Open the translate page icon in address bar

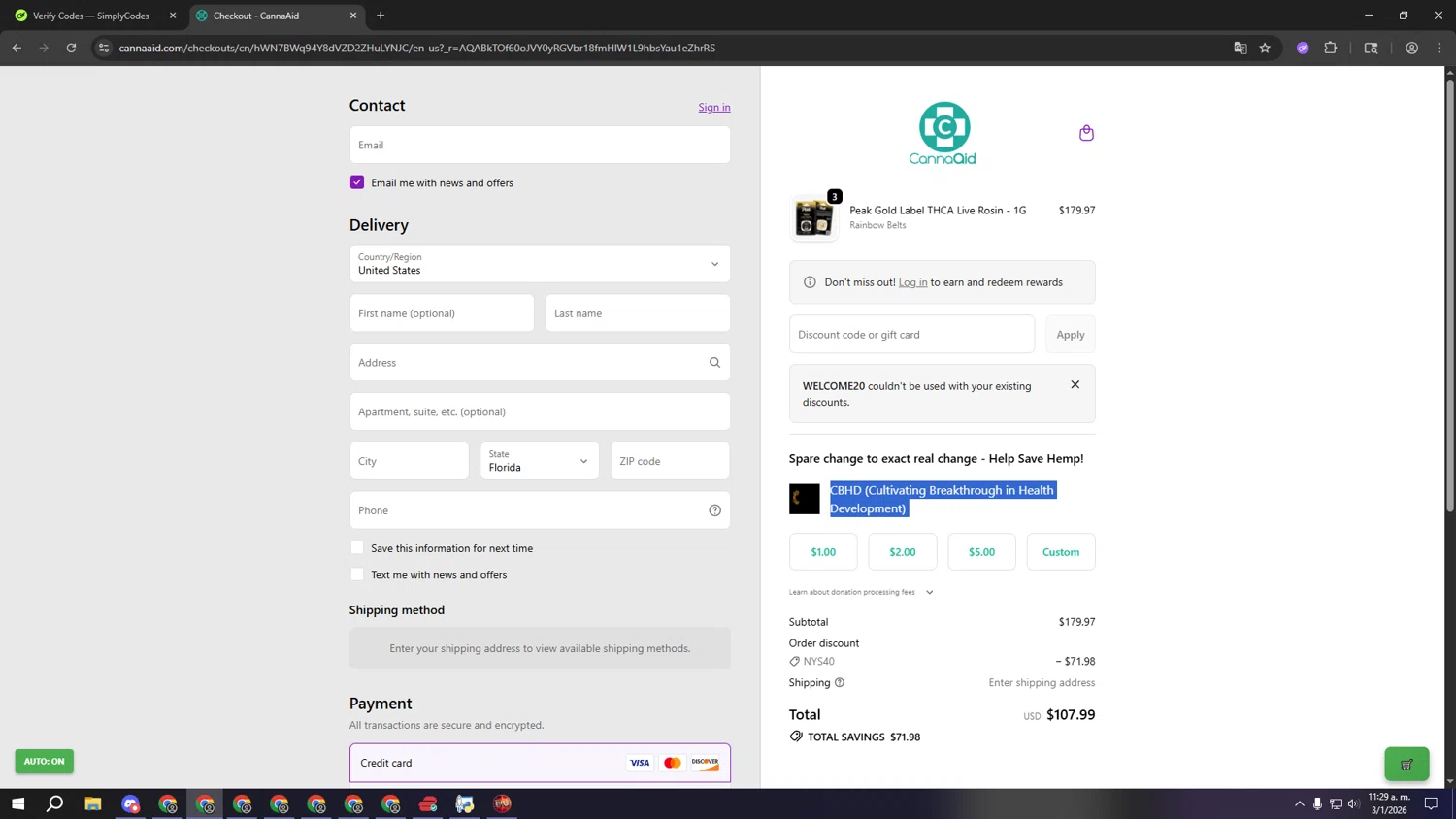pyautogui.click(x=1240, y=48)
